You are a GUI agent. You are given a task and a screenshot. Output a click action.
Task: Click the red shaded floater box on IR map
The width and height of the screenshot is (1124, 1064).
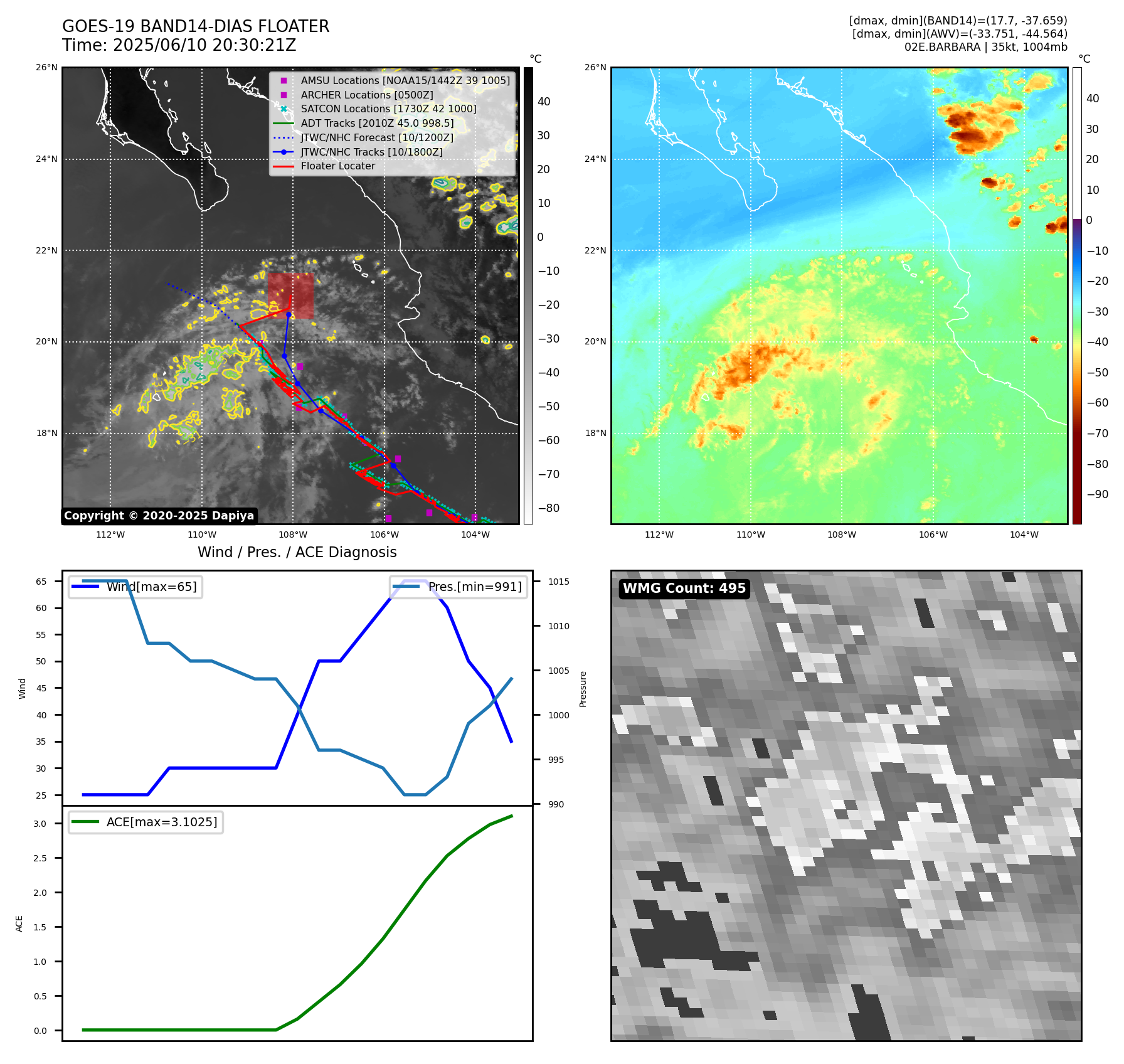290,295
